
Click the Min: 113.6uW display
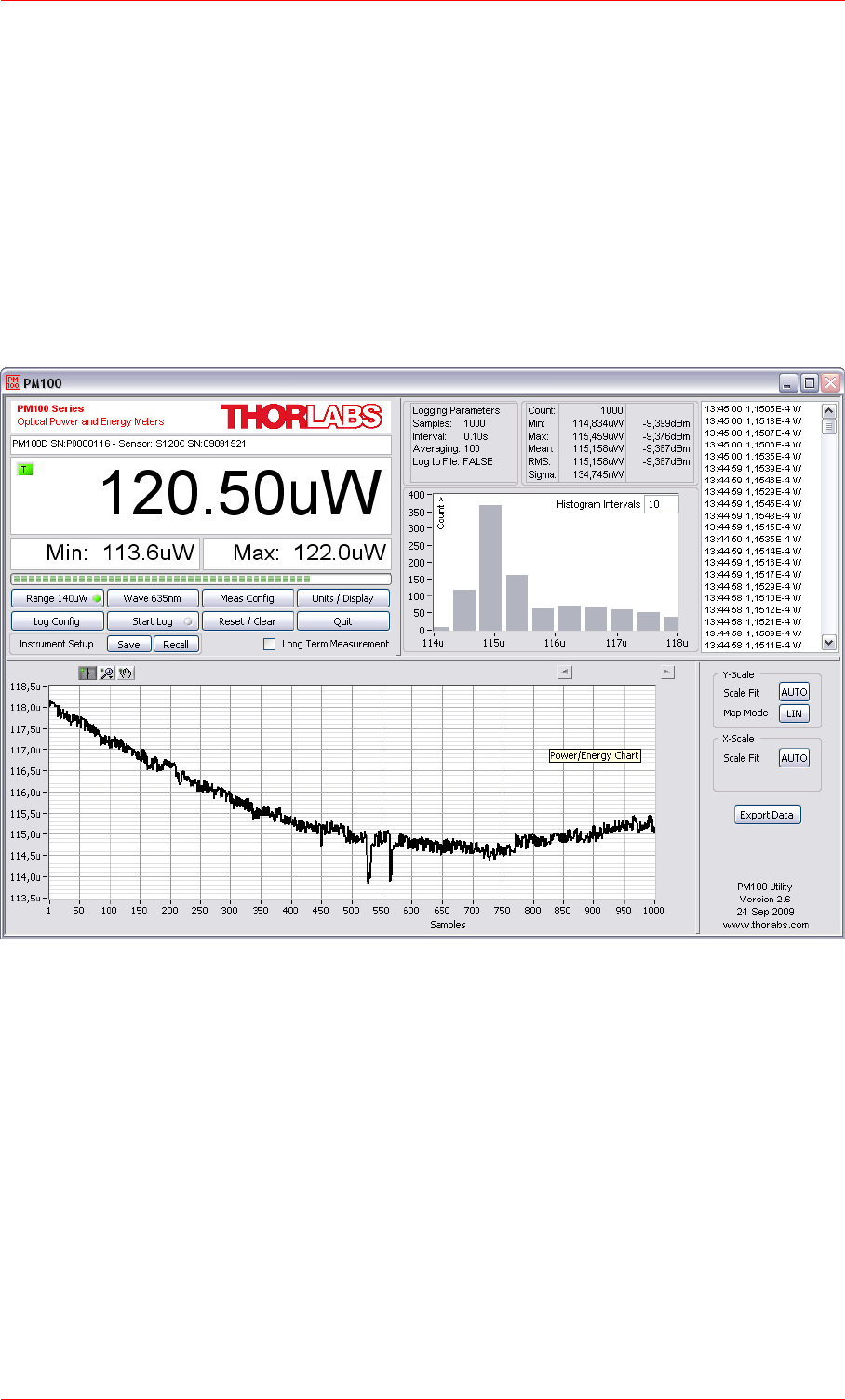[x=105, y=553]
